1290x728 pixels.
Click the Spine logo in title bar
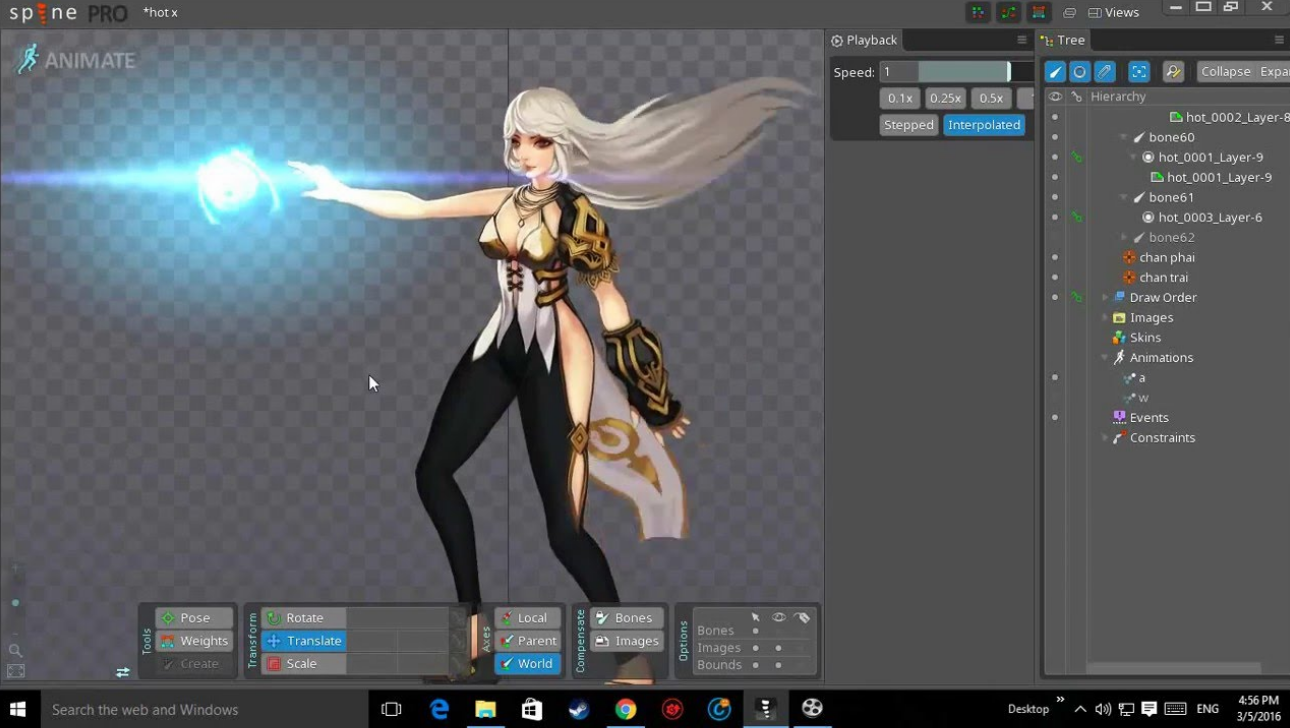(x=68, y=13)
